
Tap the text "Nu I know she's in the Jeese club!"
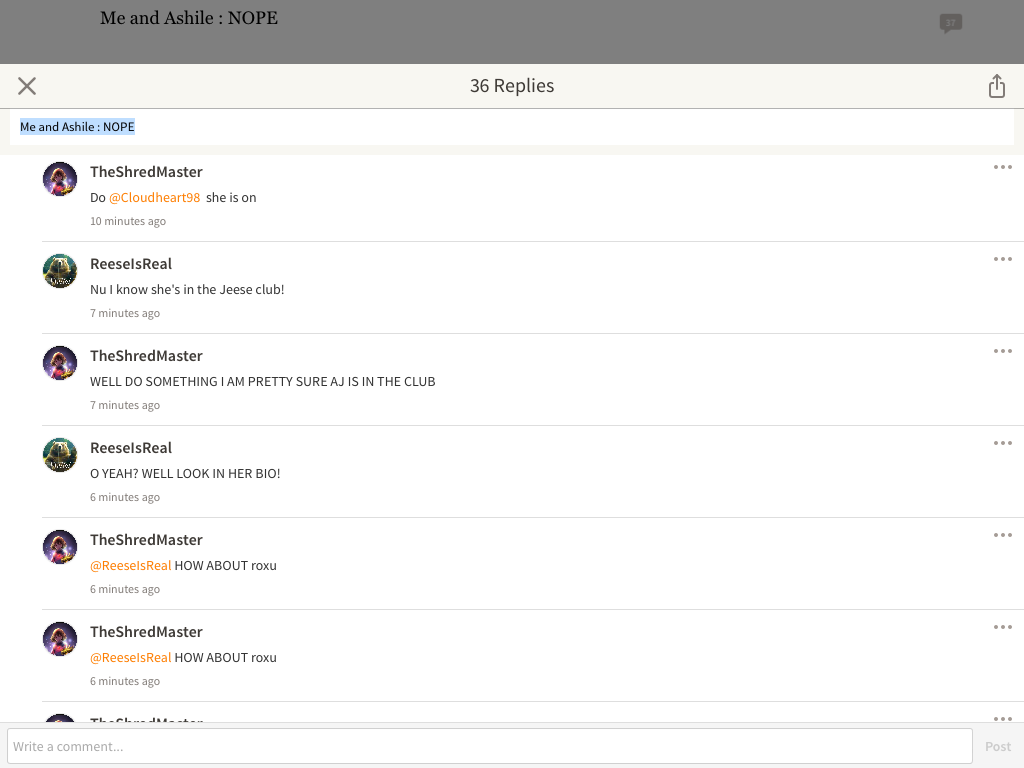[187, 289]
